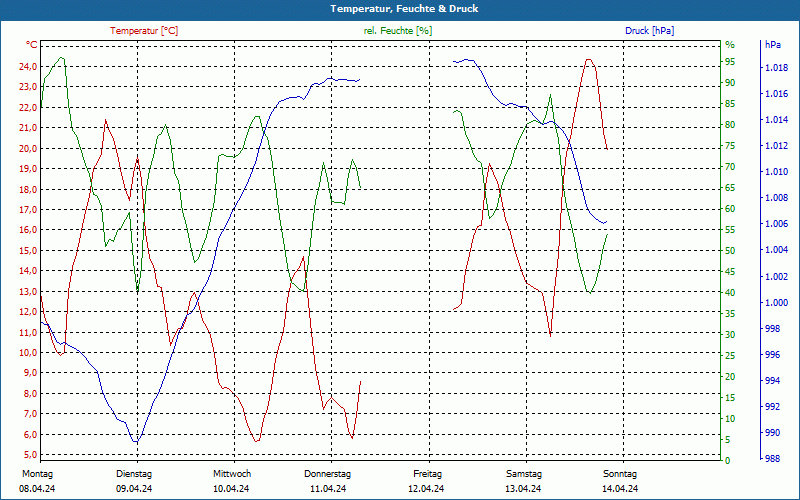Select the 'Temperatur [°C]' legend label
Screen dimensions: 800x500
click(144, 31)
